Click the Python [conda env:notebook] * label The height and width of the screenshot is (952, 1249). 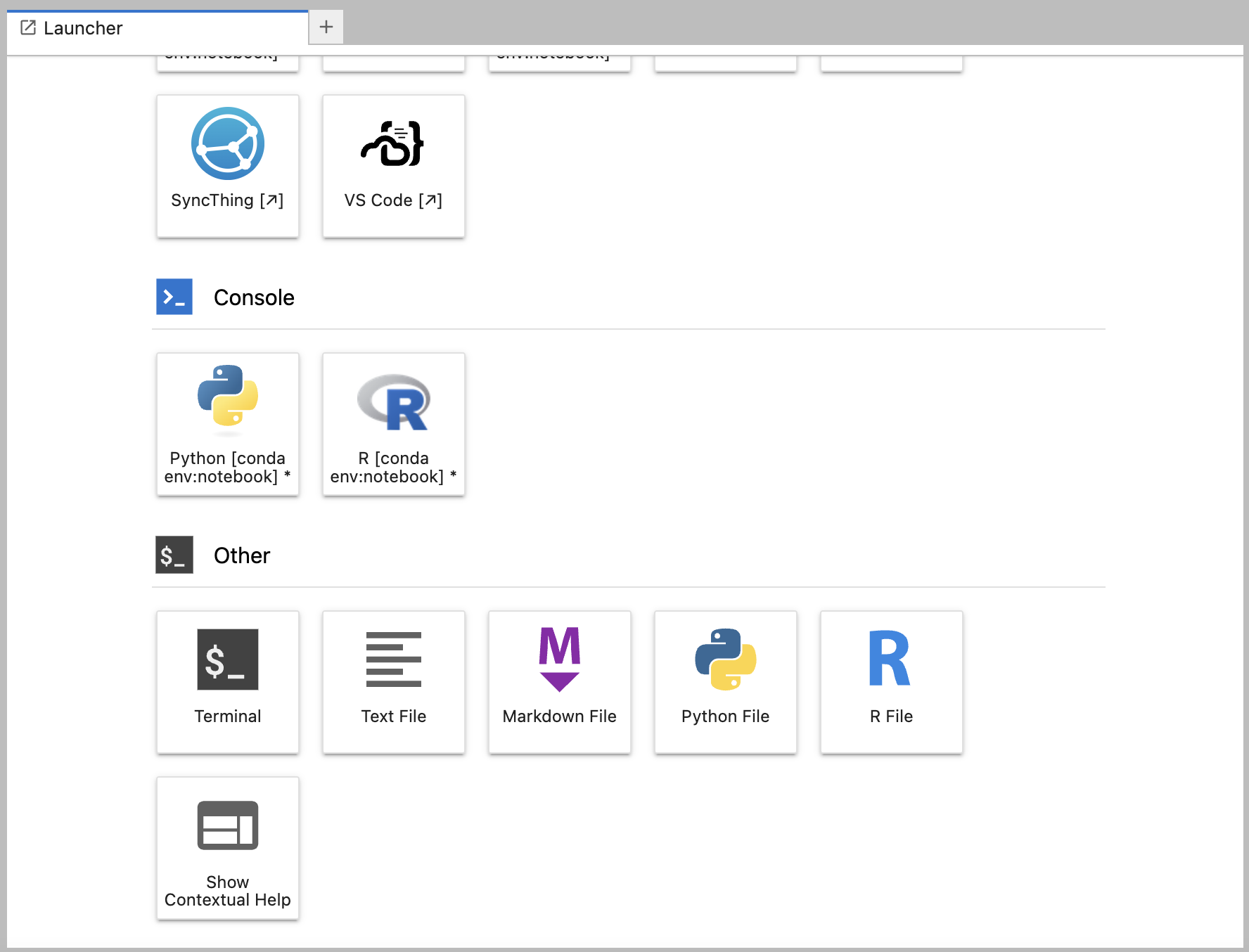(x=228, y=468)
